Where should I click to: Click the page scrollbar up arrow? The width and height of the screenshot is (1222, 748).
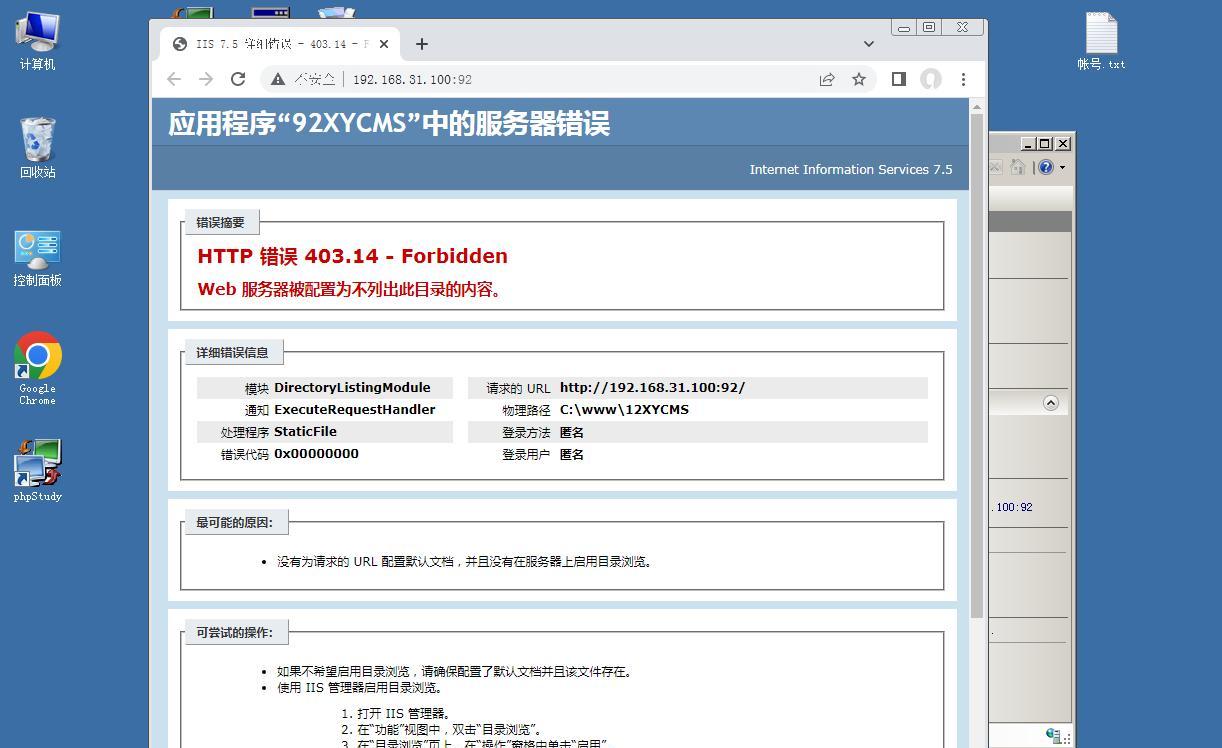(x=977, y=107)
